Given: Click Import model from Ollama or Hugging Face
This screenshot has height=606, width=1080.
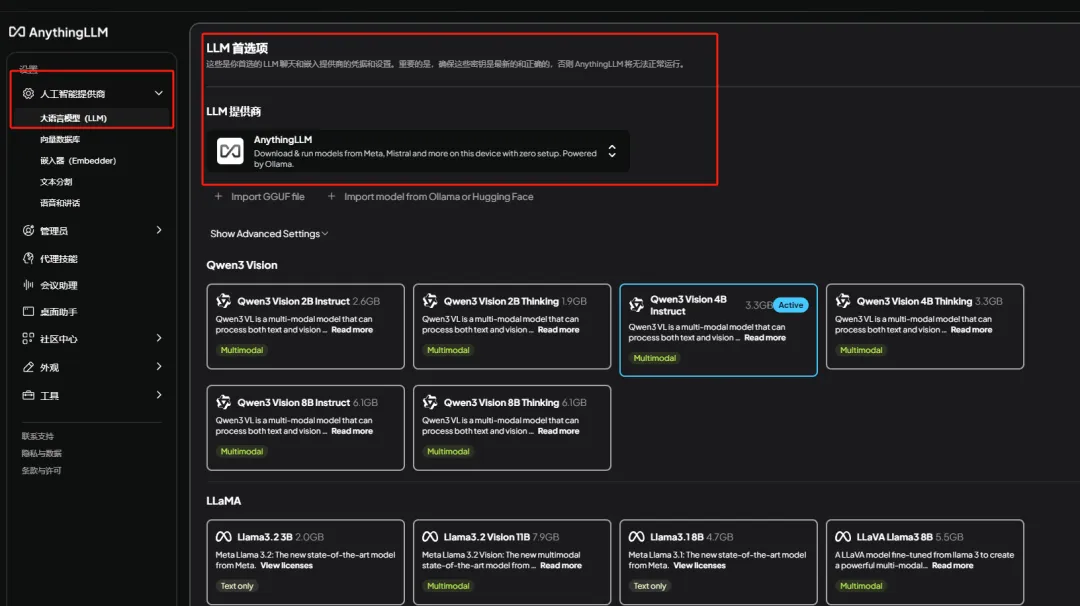Looking at the screenshot, I should pyautogui.click(x=430, y=196).
